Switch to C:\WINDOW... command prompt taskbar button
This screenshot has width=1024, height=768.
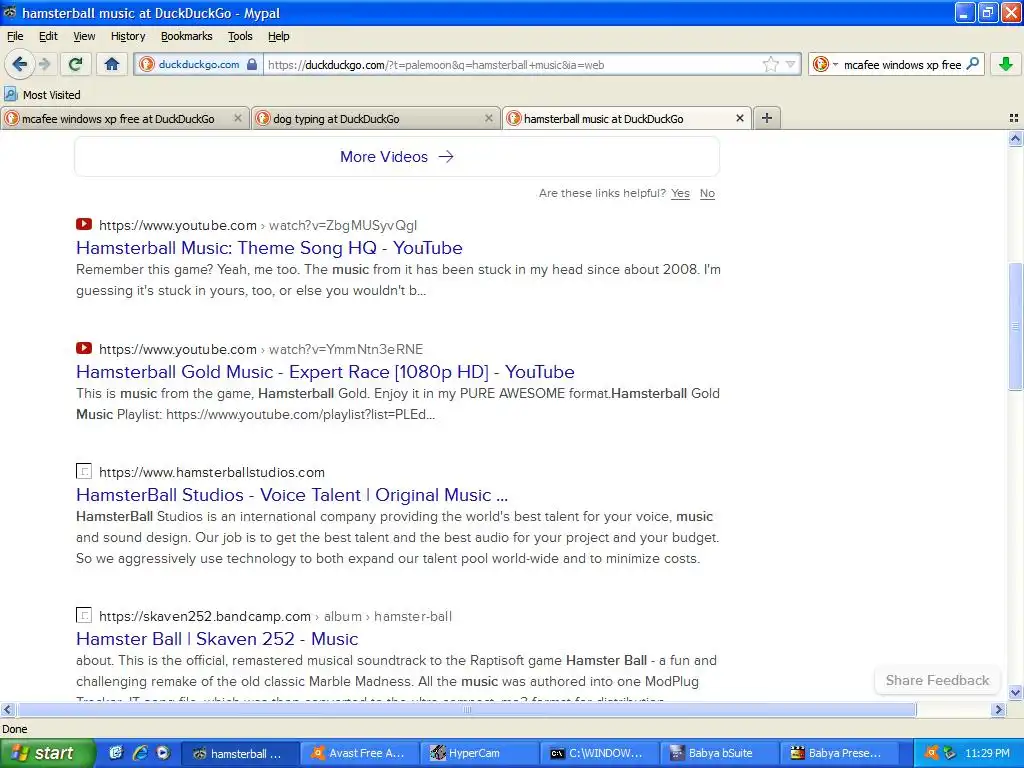pos(599,753)
